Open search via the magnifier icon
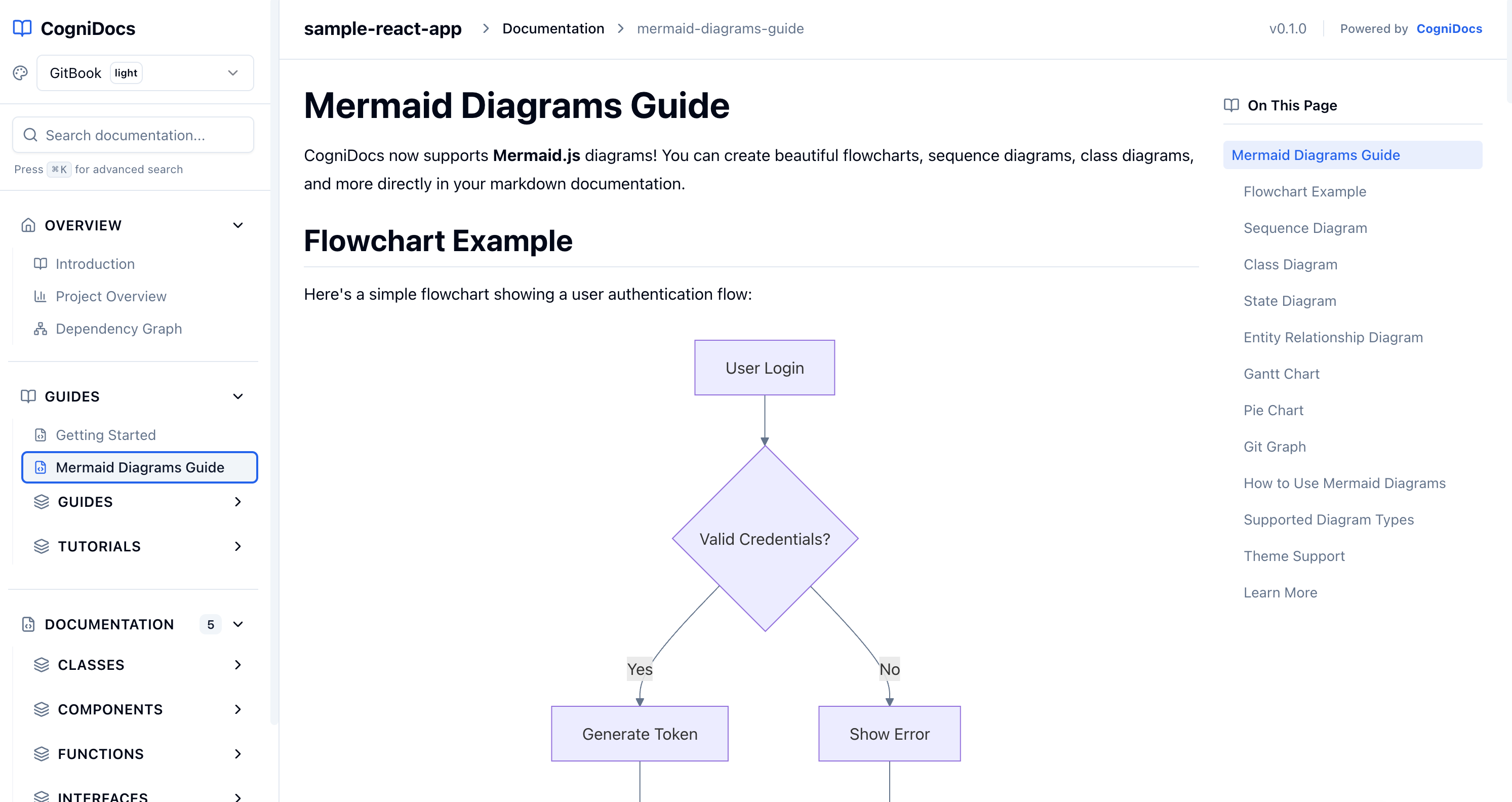1512x802 pixels. click(x=30, y=134)
